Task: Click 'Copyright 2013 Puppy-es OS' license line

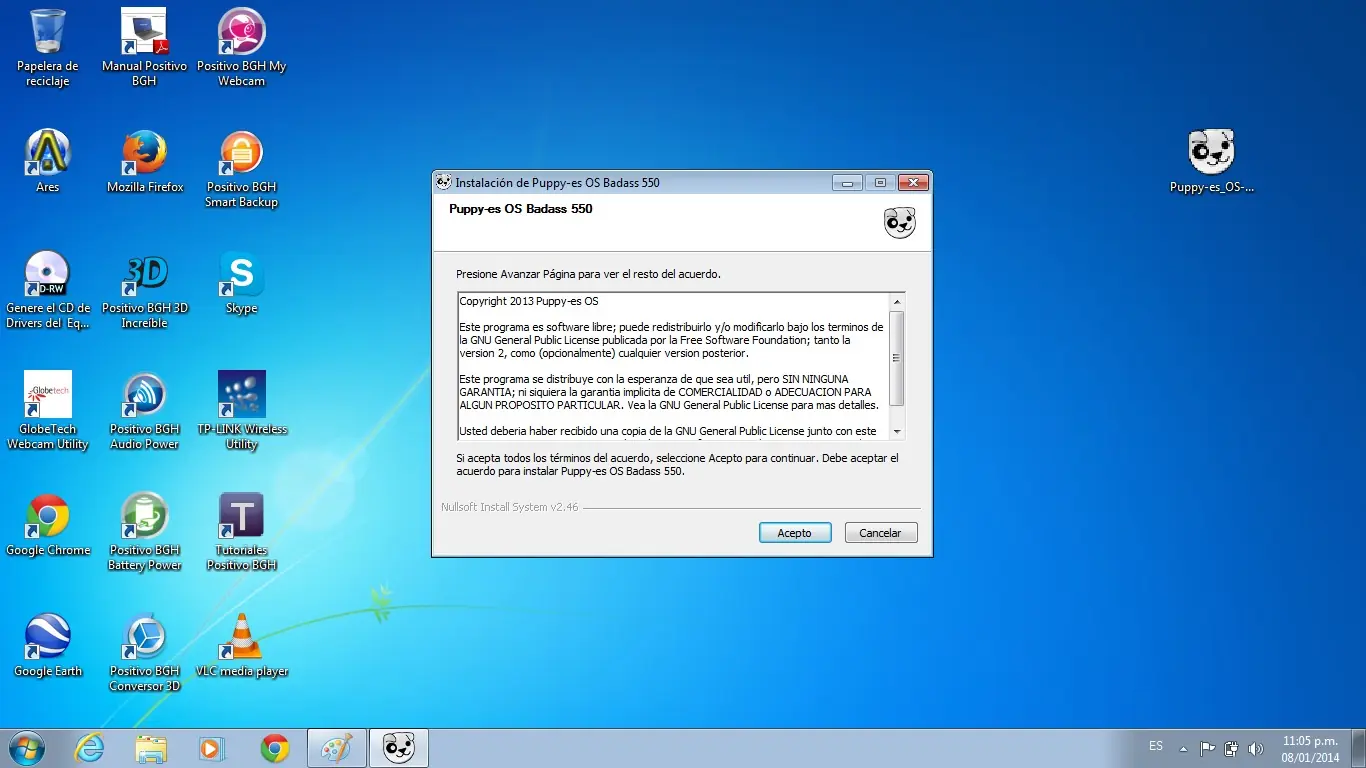Action: 529,301
